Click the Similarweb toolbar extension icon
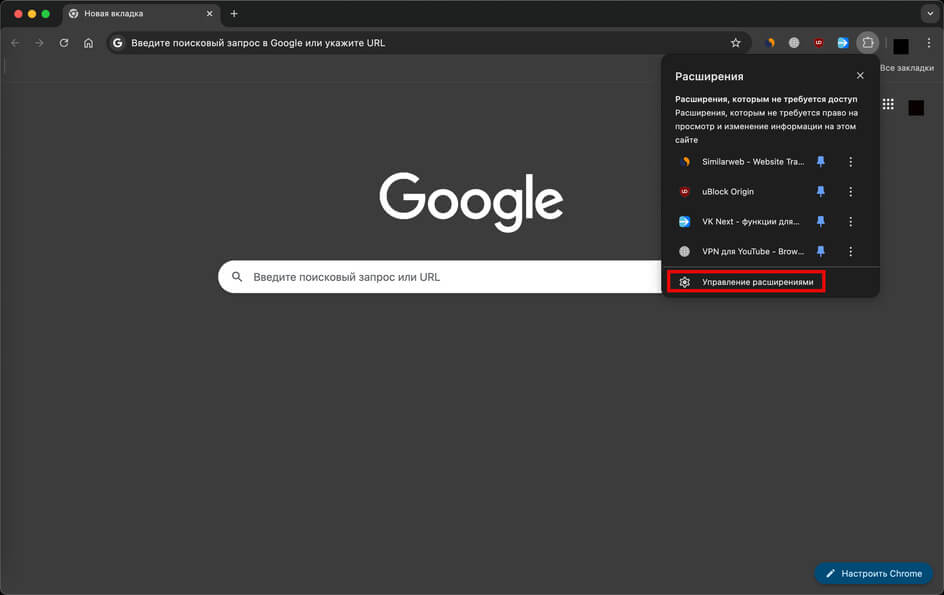The height and width of the screenshot is (595, 944). pyautogui.click(x=770, y=43)
